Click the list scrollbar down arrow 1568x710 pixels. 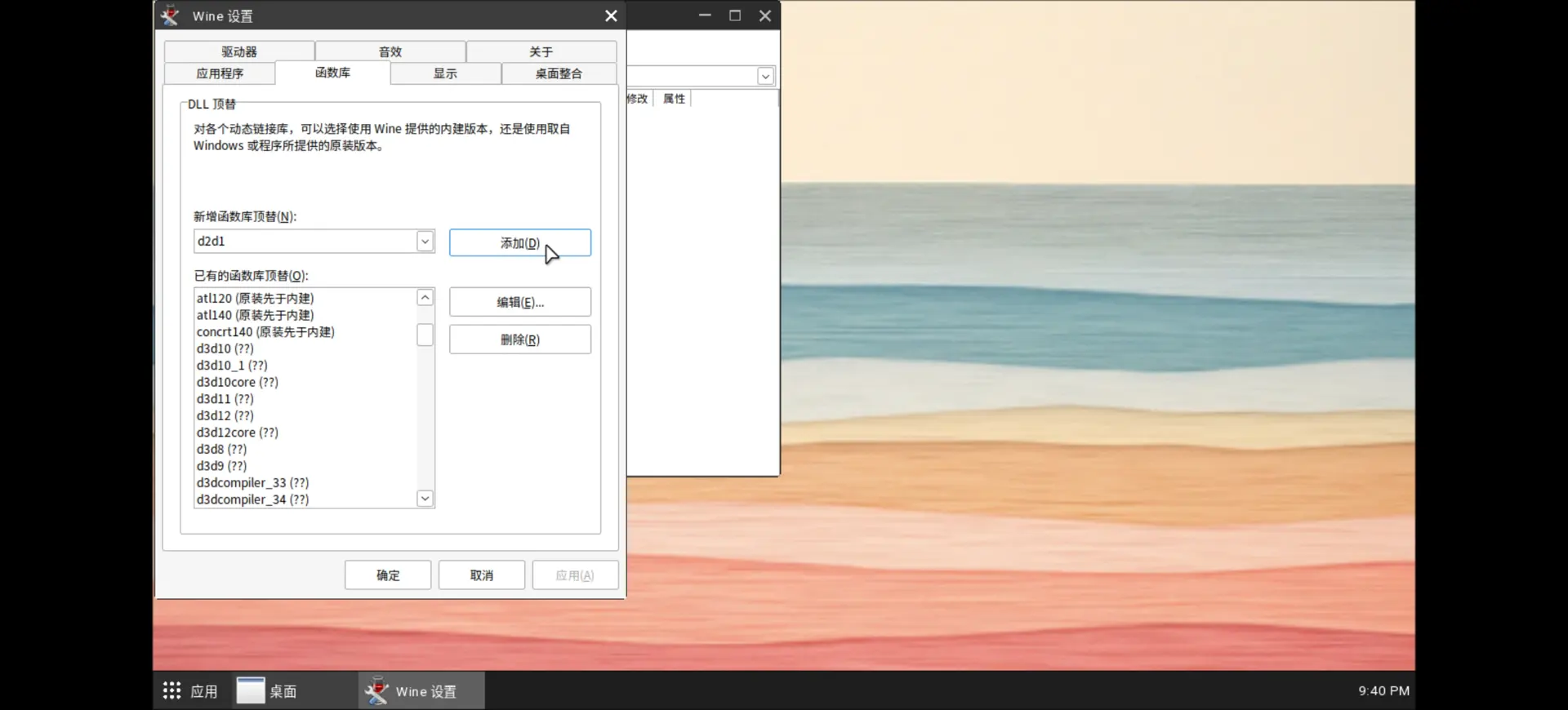click(x=425, y=498)
